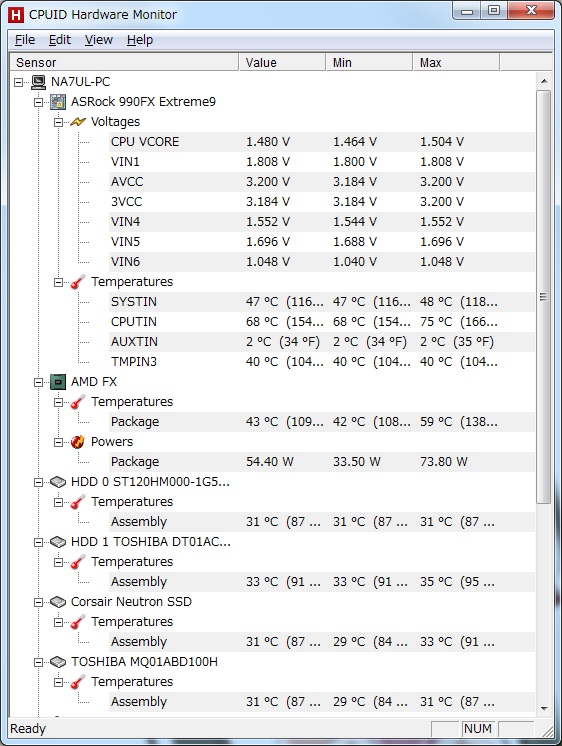The image size is (562, 746).
Task: Select the TMPIN3 temperature row
Action: coord(322,362)
